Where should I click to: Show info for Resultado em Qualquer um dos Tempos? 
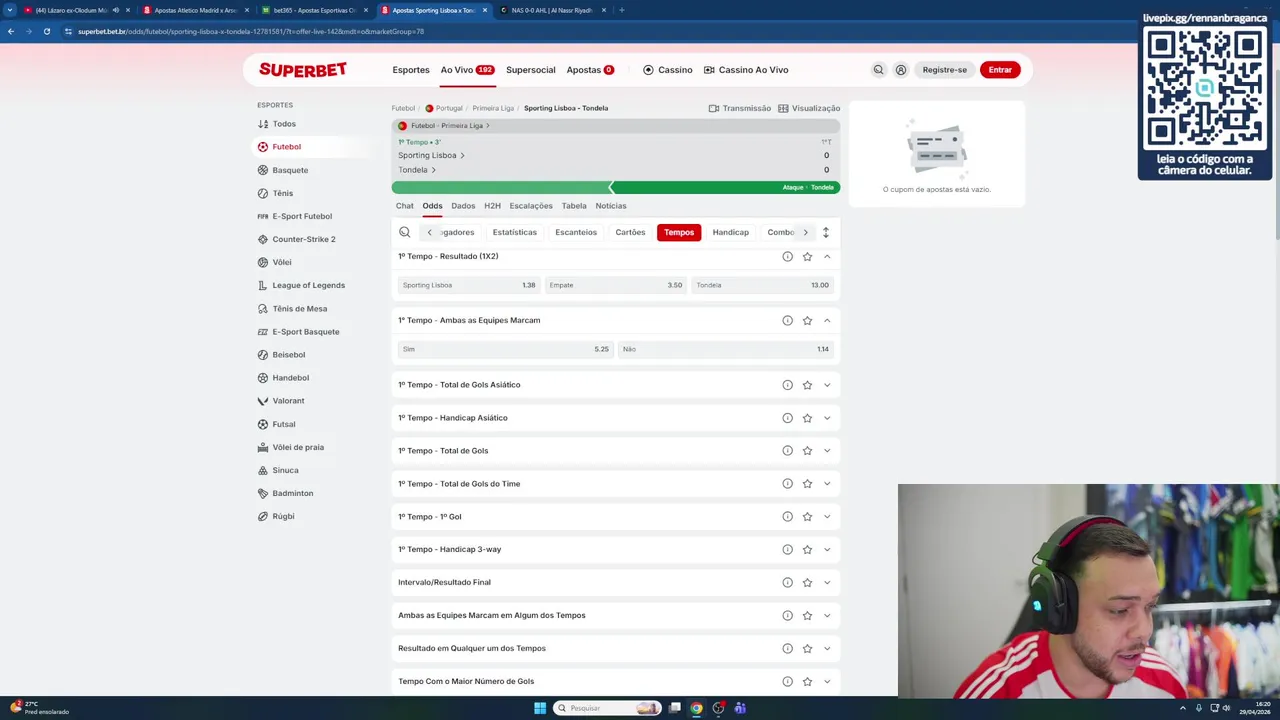(787, 649)
